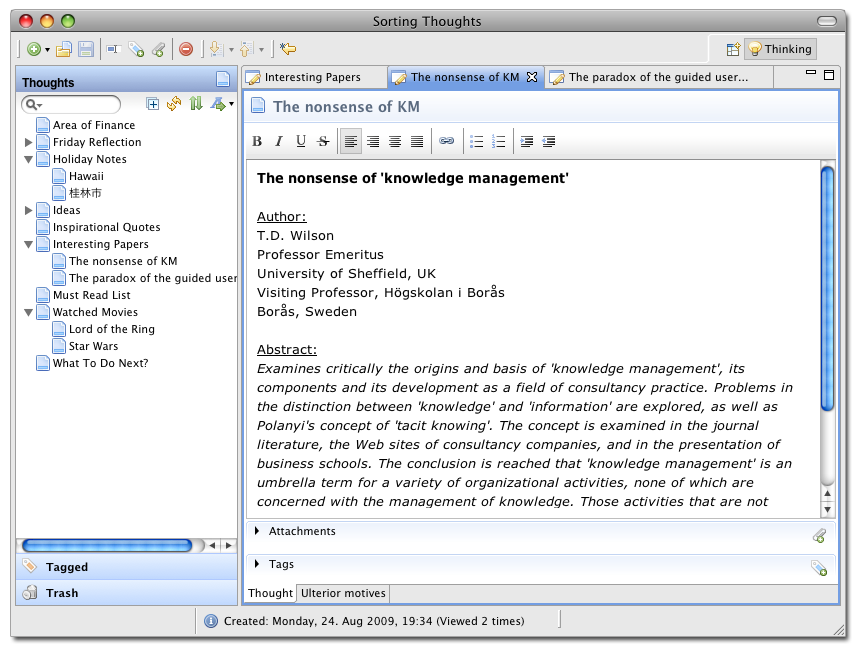
Task: Toggle bold formatting
Action: click(257, 142)
